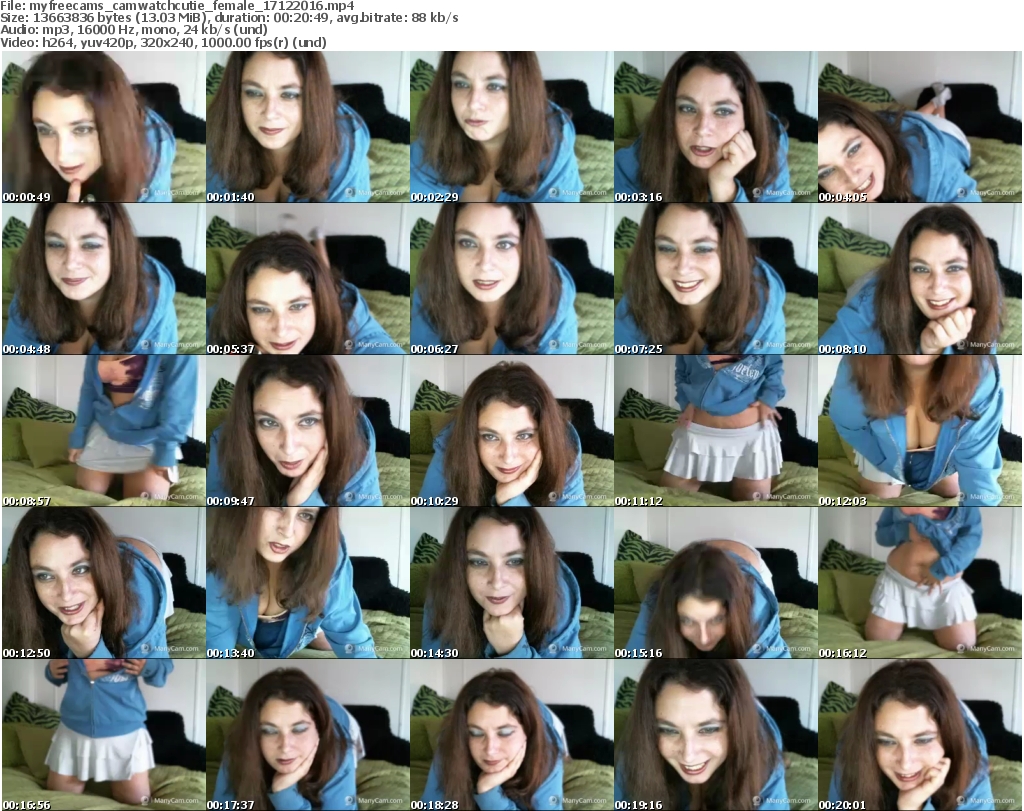Open the last frame at 00:20:01
Viewport: 1024px width, 811px height.
tap(919, 735)
